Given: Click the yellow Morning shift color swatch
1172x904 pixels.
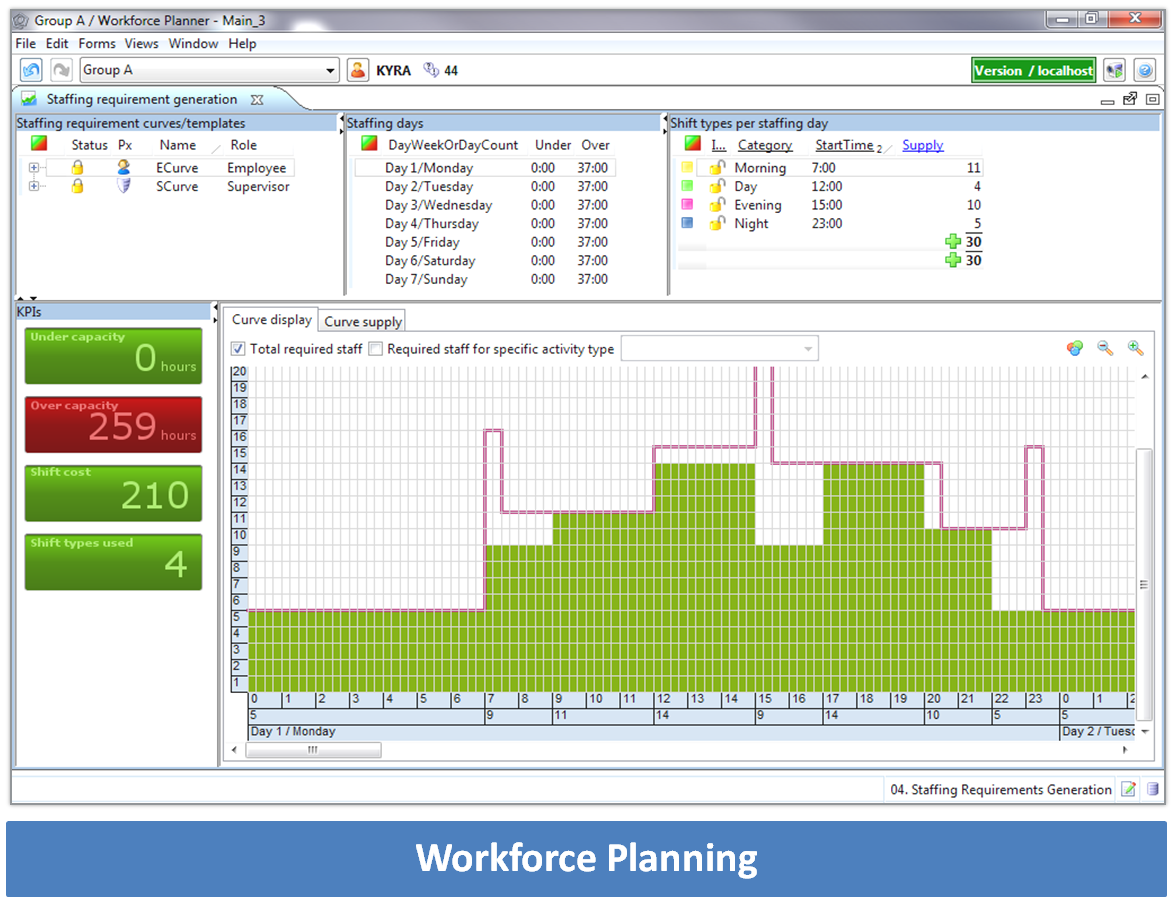Looking at the screenshot, I should click(x=687, y=167).
